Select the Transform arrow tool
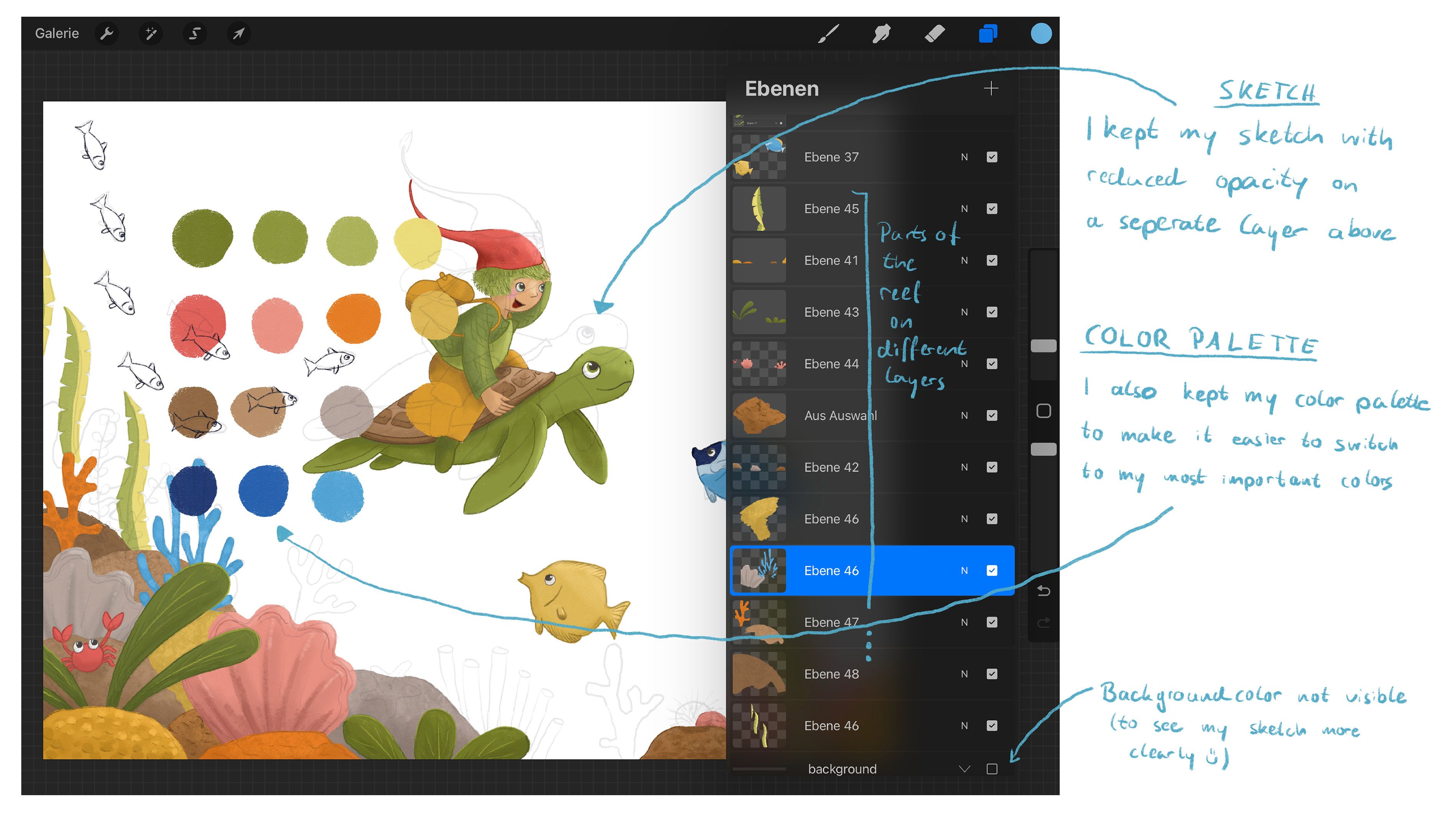Viewport: 1456px width, 819px height. point(239,33)
